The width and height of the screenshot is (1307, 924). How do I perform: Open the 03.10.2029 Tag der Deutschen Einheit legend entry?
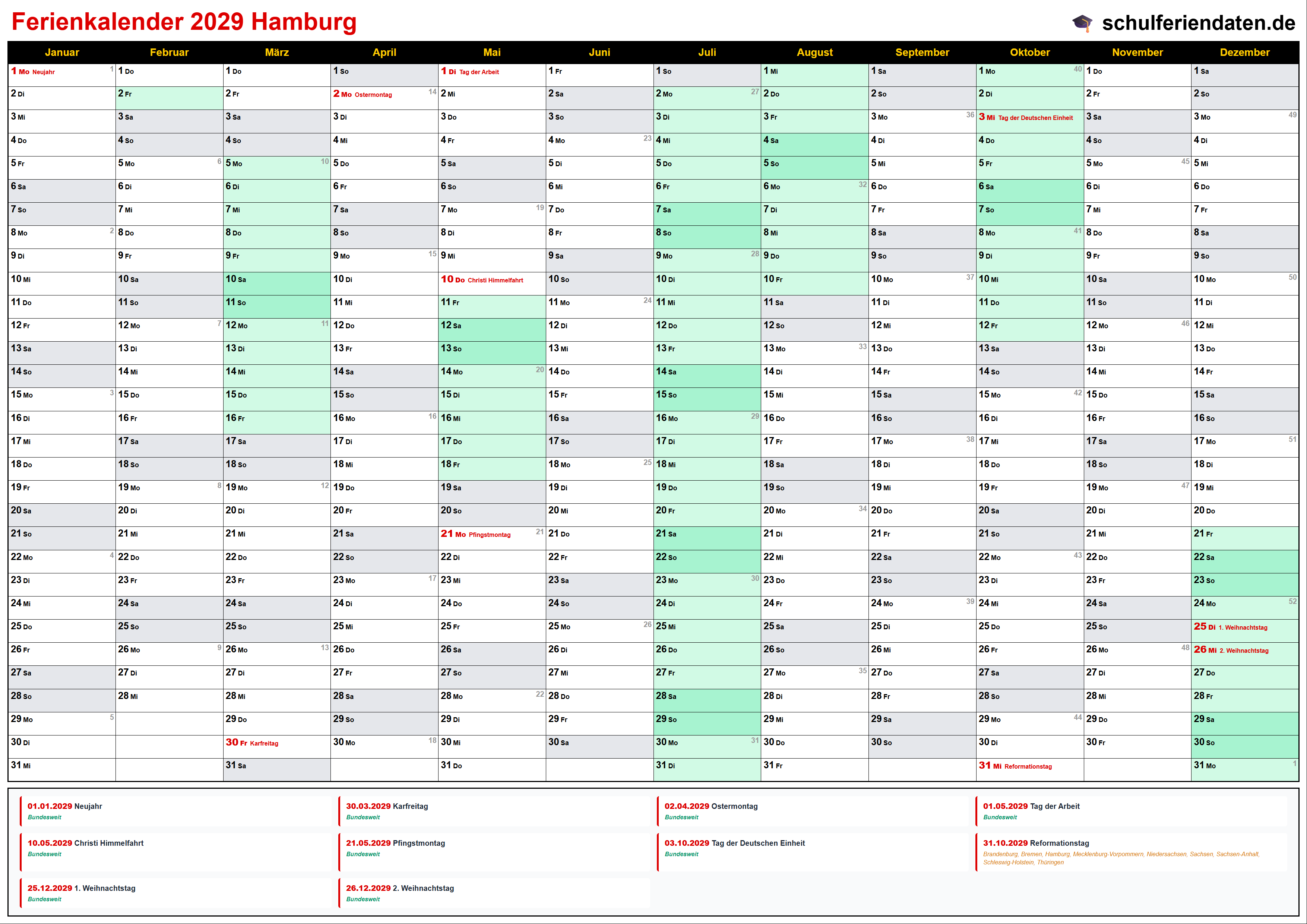734,844
